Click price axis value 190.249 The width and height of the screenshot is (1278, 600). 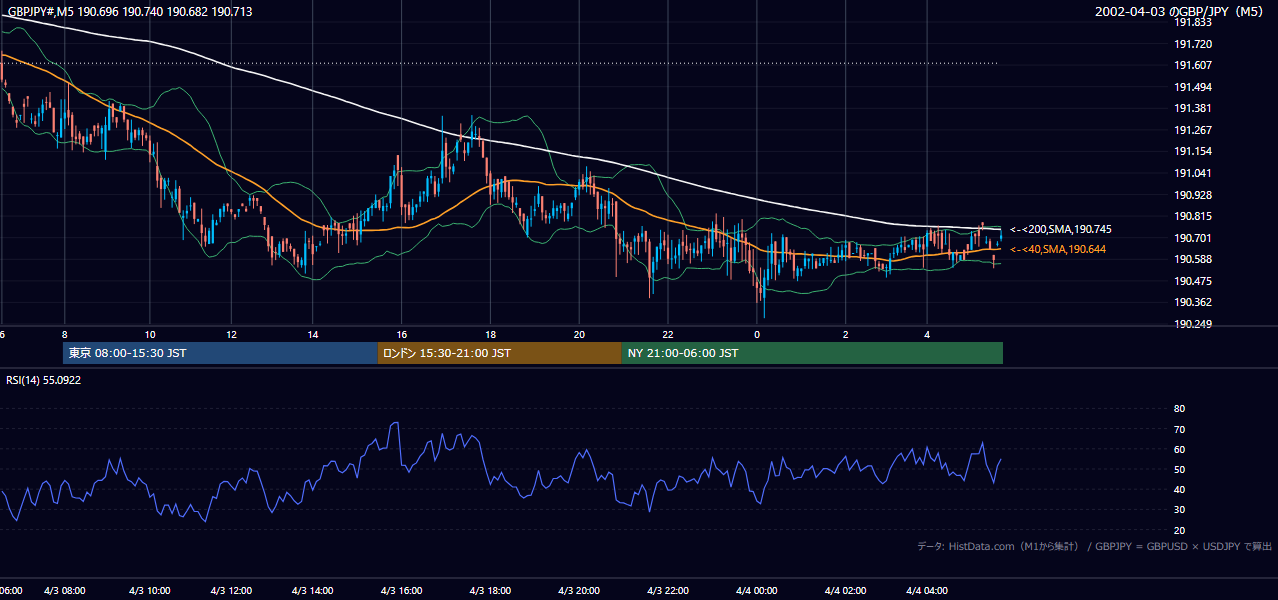point(1193,324)
